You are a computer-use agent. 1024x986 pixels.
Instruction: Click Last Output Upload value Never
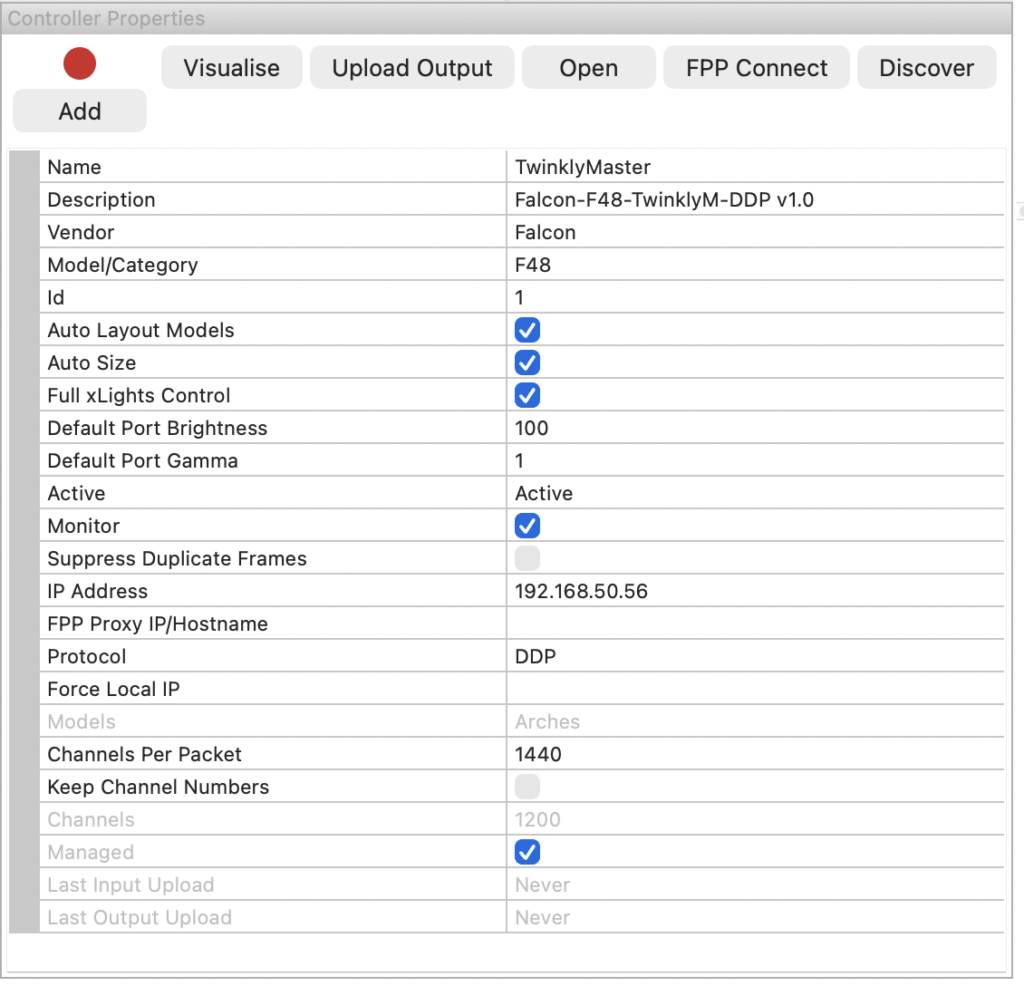(542, 917)
